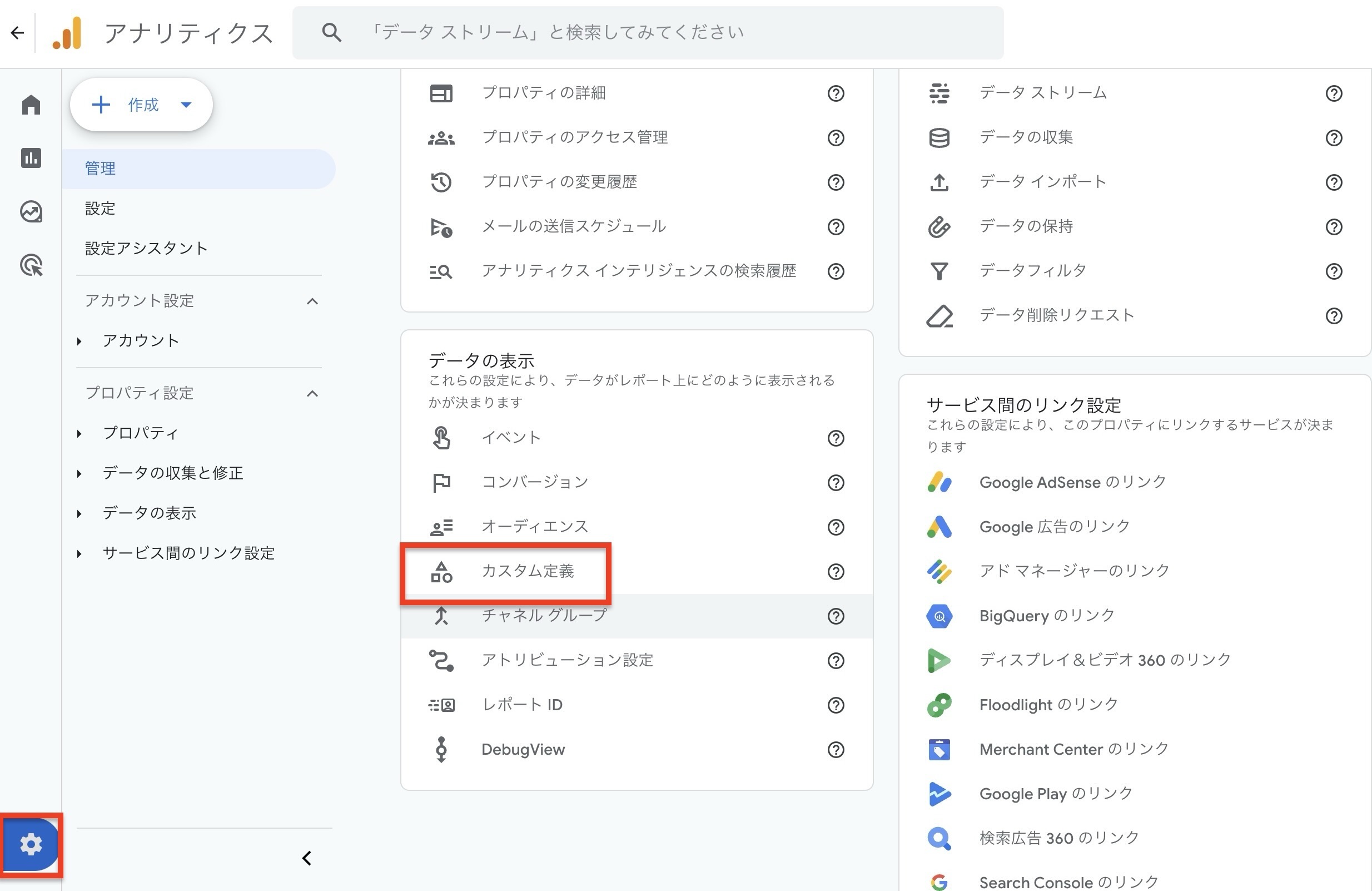Collapse the アカウント設定 section chevron

[x=312, y=301]
